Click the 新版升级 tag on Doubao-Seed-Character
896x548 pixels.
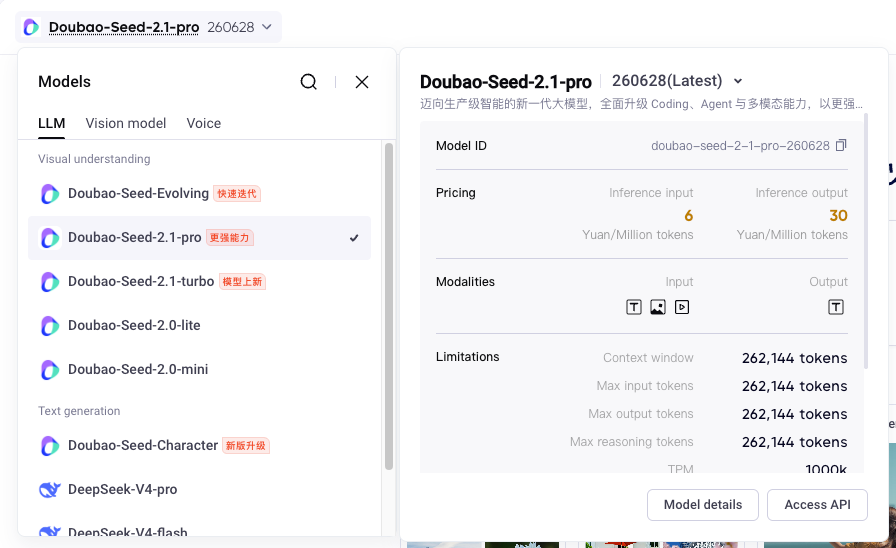coord(246,446)
